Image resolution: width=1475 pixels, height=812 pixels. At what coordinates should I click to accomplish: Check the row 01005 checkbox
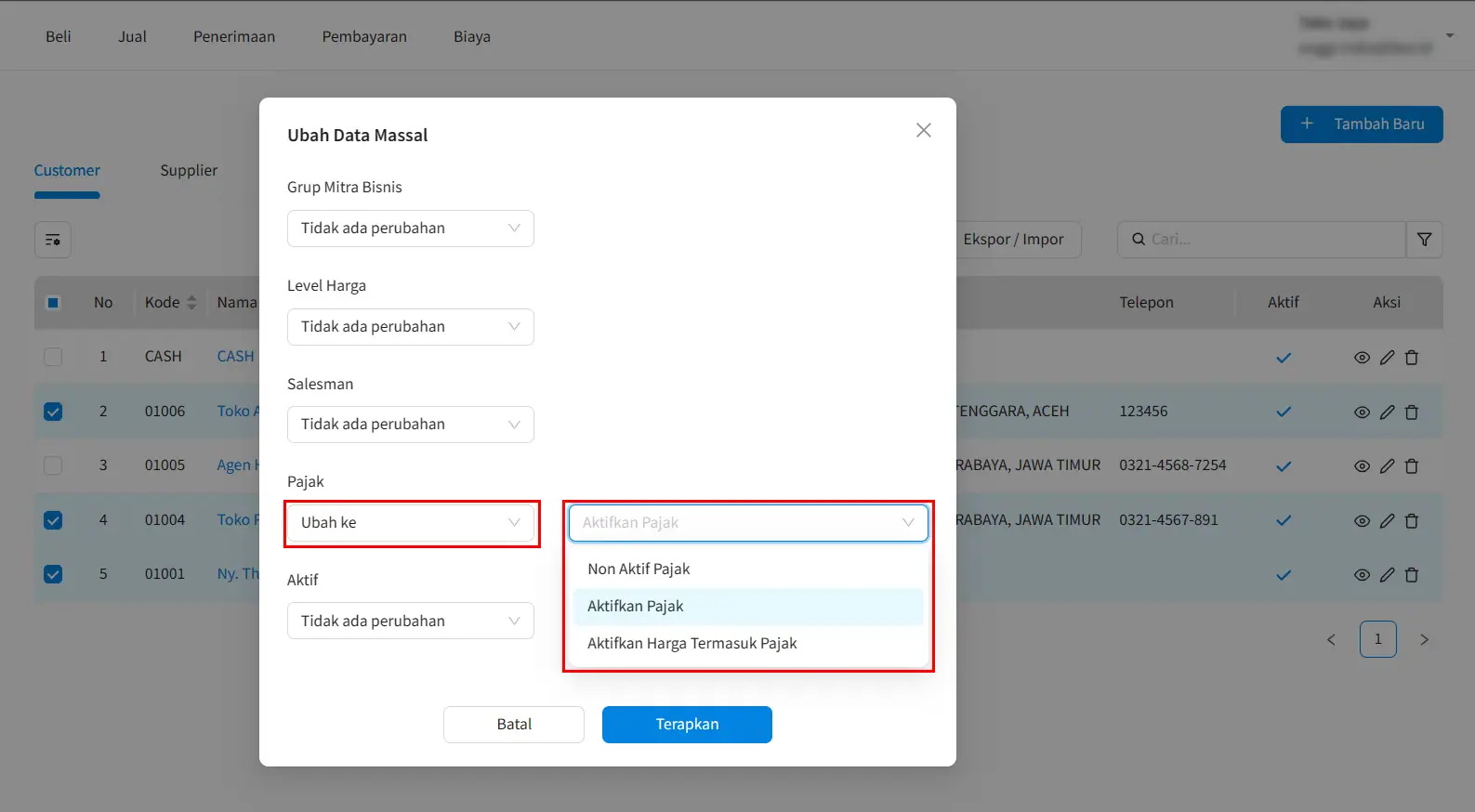point(53,465)
